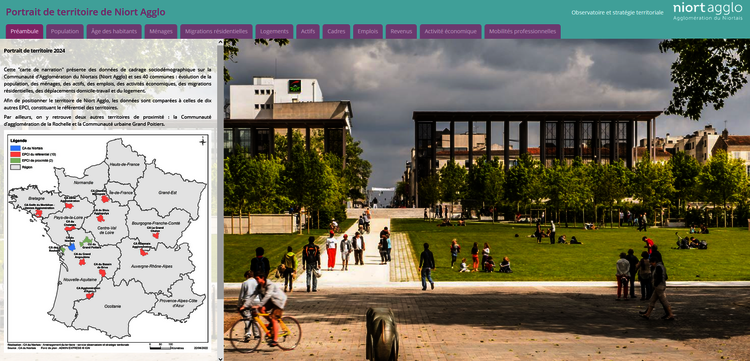Switch to the Revenus tab
This screenshot has height=361, width=750.
point(401,32)
